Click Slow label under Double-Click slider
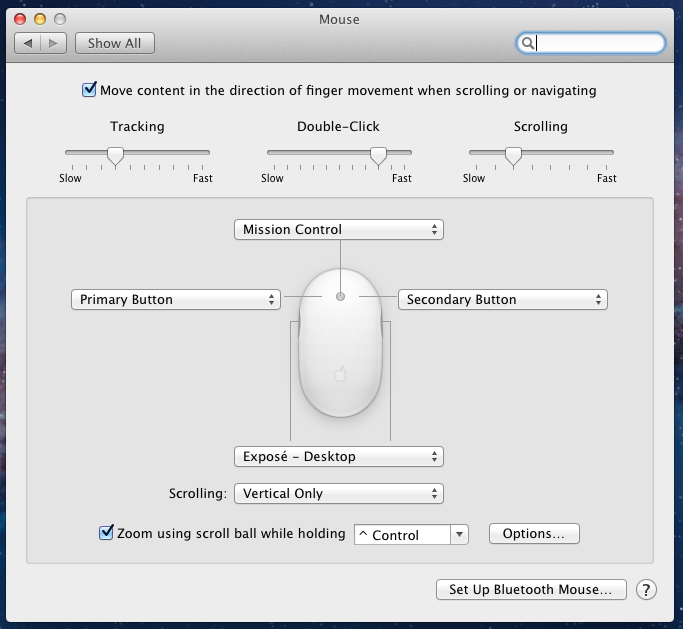 (x=272, y=178)
